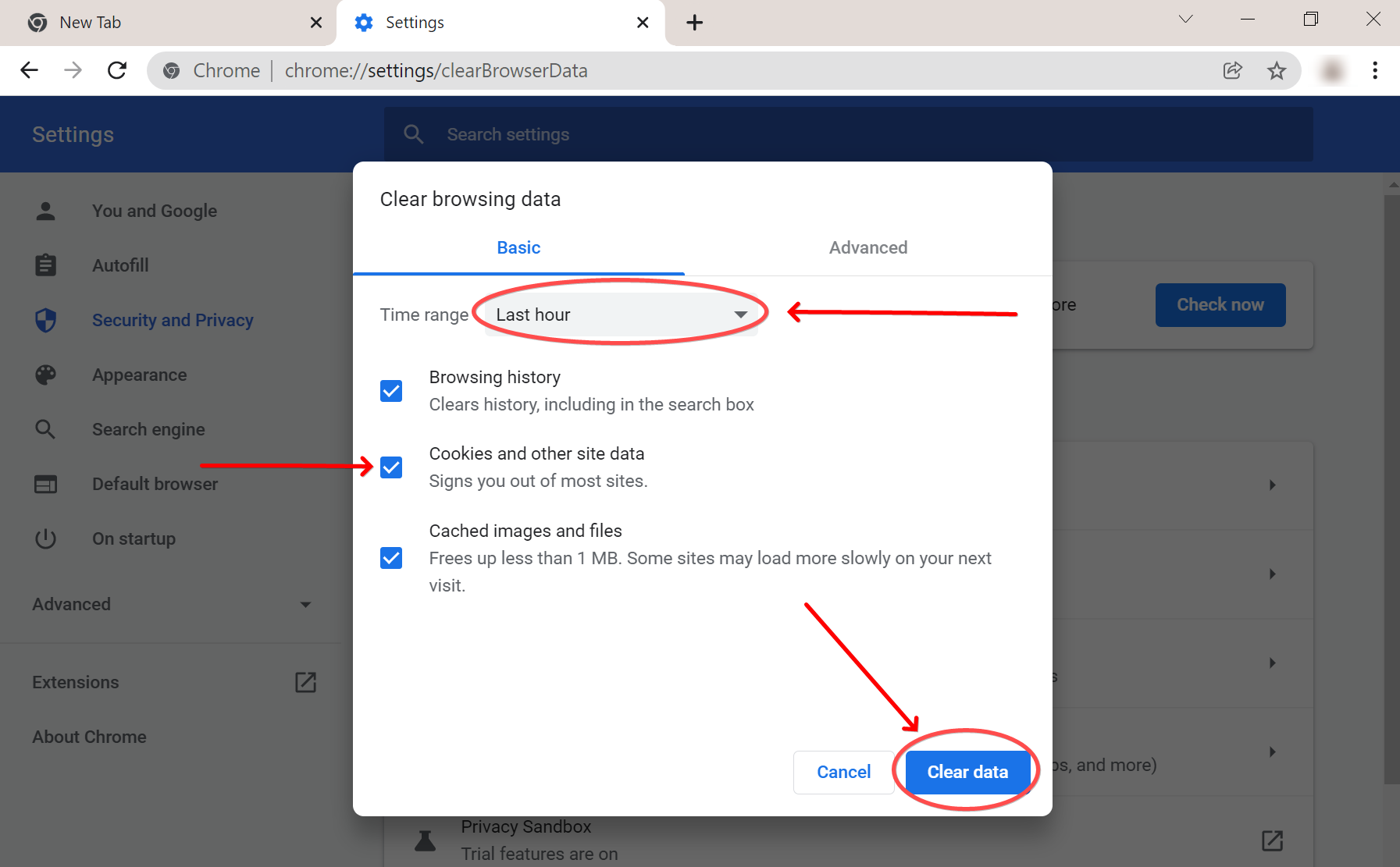This screenshot has width=1400, height=867.
Task: Uncheck Cached images and files
Action: 390,557
